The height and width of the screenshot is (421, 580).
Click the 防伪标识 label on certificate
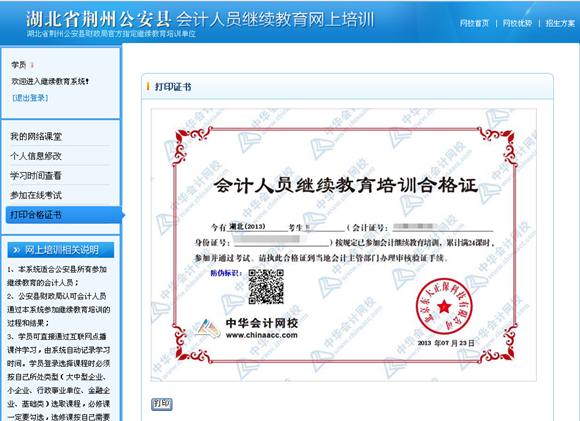coord(226,273)
